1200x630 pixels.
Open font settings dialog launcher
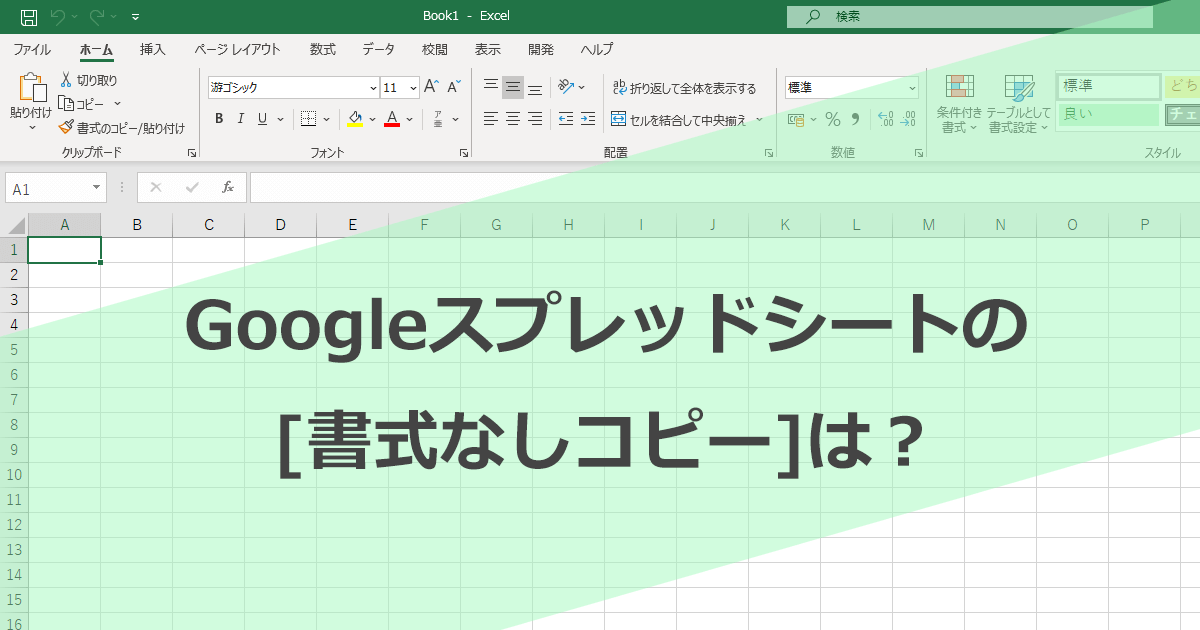coord(464,153)
